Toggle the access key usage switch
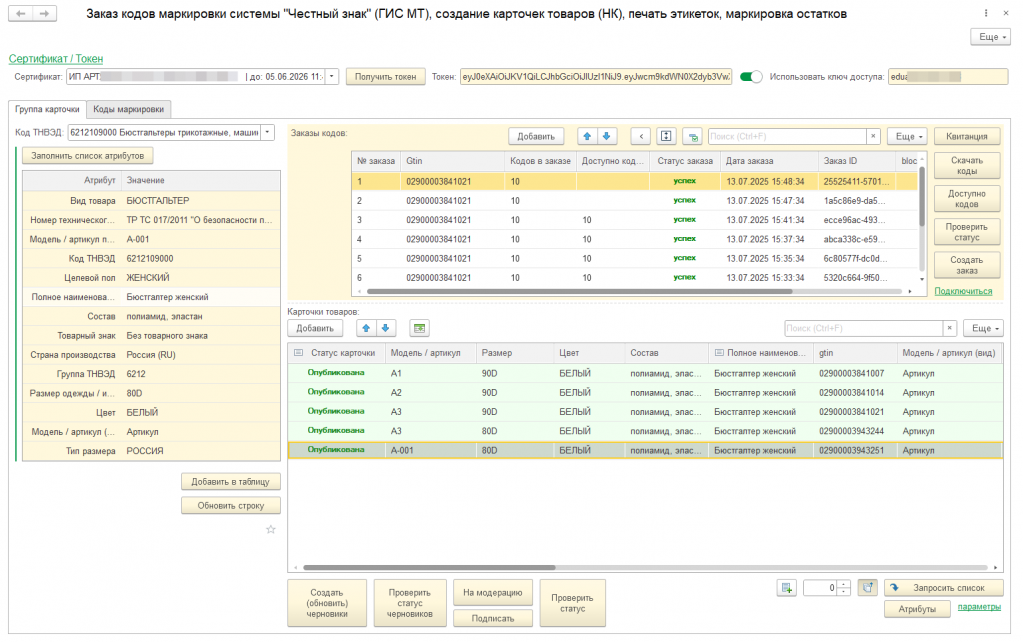Image resolution: width=1023 pixels, height=642 pixels. [751, 77]
